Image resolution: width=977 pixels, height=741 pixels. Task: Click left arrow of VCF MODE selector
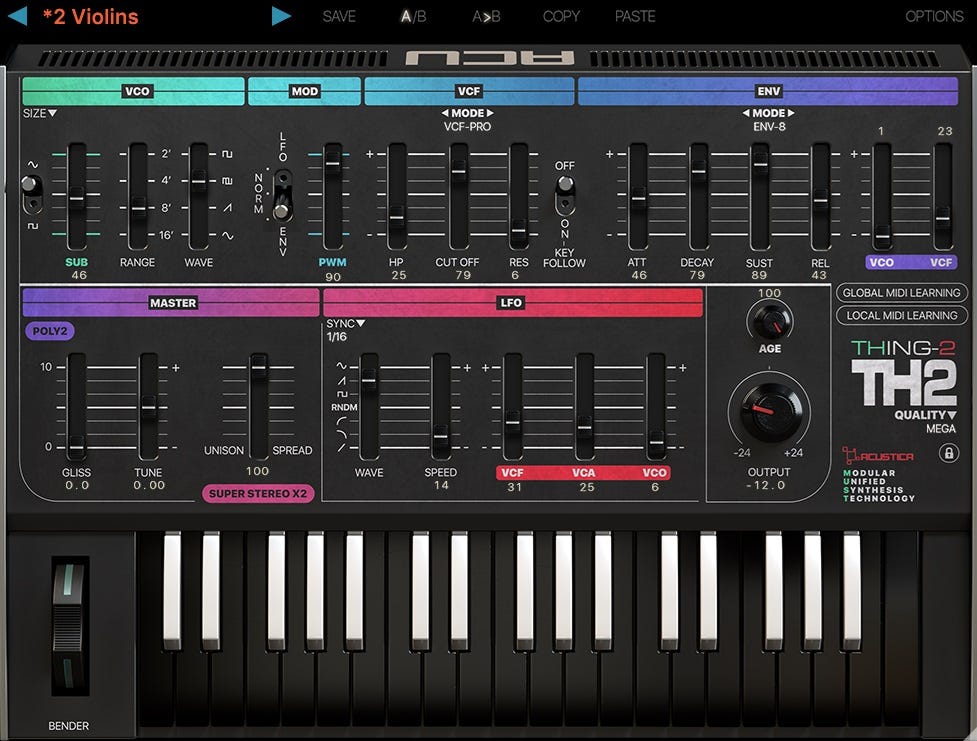coord(445,113)
